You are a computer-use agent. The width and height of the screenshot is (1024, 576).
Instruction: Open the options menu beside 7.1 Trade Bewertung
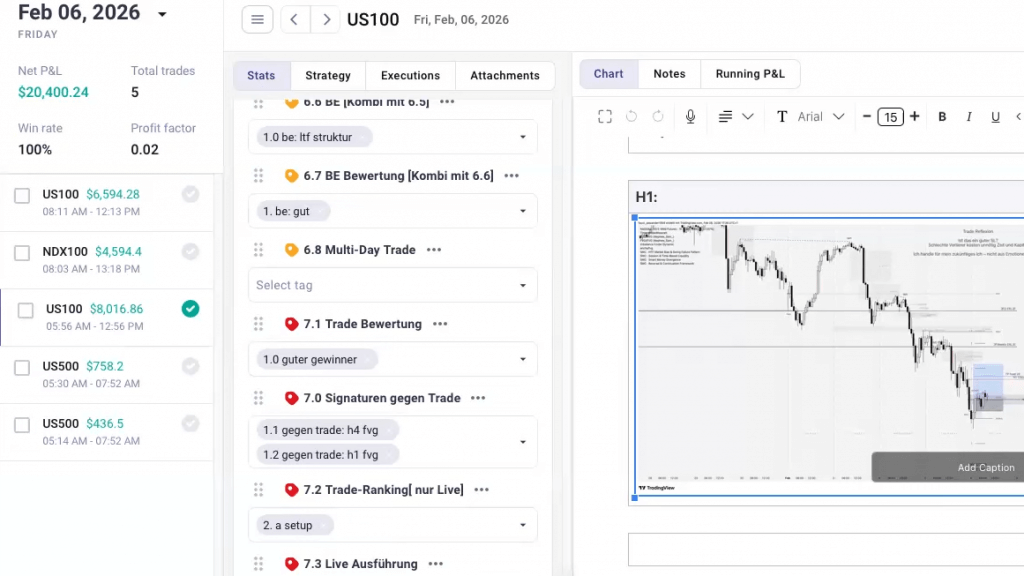tap(439, 324)
